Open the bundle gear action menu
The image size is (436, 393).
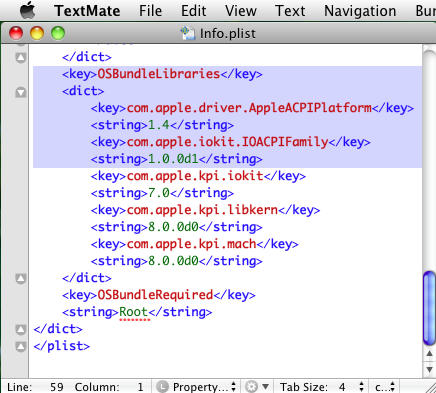(257, 387)
